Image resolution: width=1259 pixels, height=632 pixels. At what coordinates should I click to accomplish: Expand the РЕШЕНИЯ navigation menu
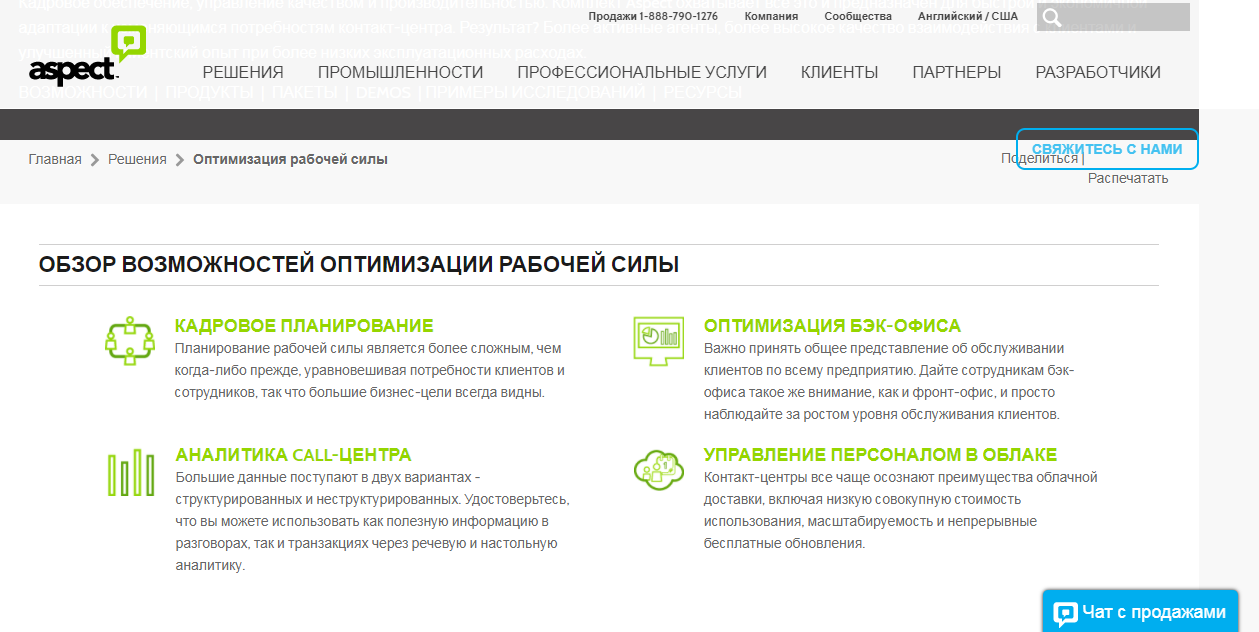(x=242, y=71)
